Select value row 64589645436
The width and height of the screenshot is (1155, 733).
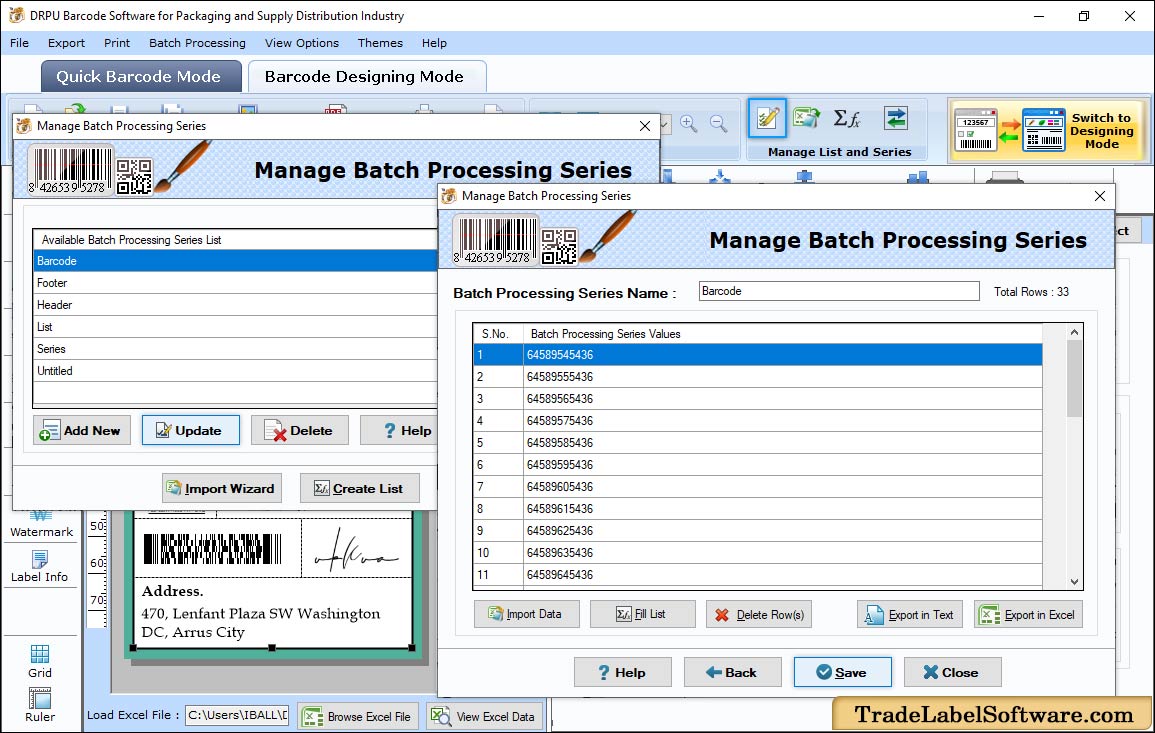tap(758, 575)
